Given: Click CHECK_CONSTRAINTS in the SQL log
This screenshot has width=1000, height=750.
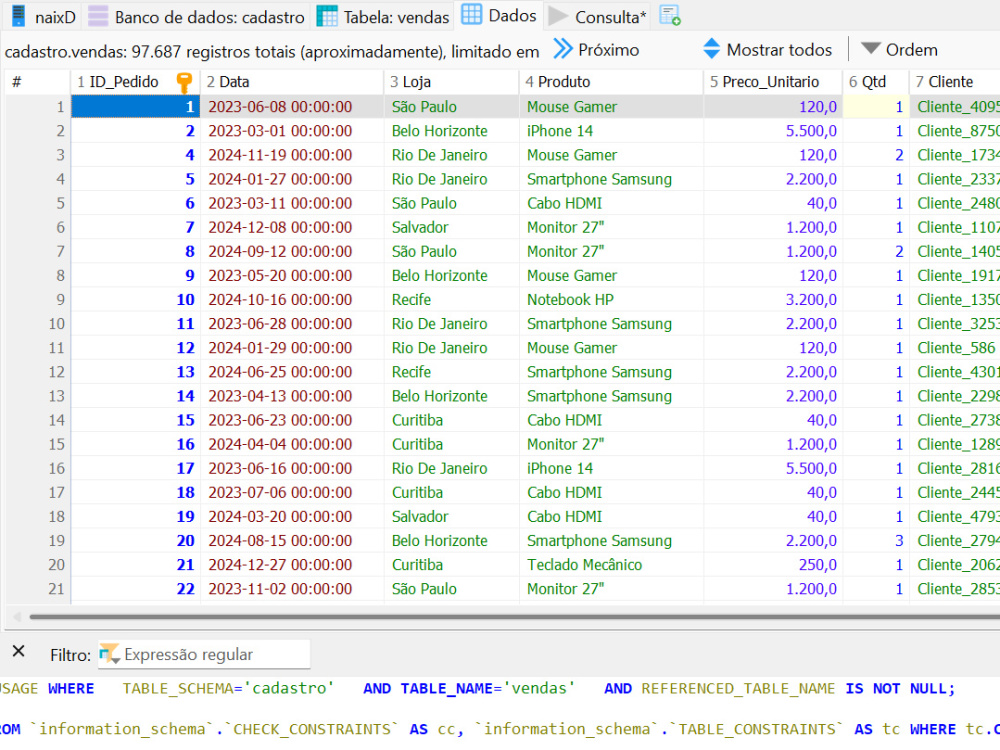Looking at the screenshot, I should (x=312, y=729).
